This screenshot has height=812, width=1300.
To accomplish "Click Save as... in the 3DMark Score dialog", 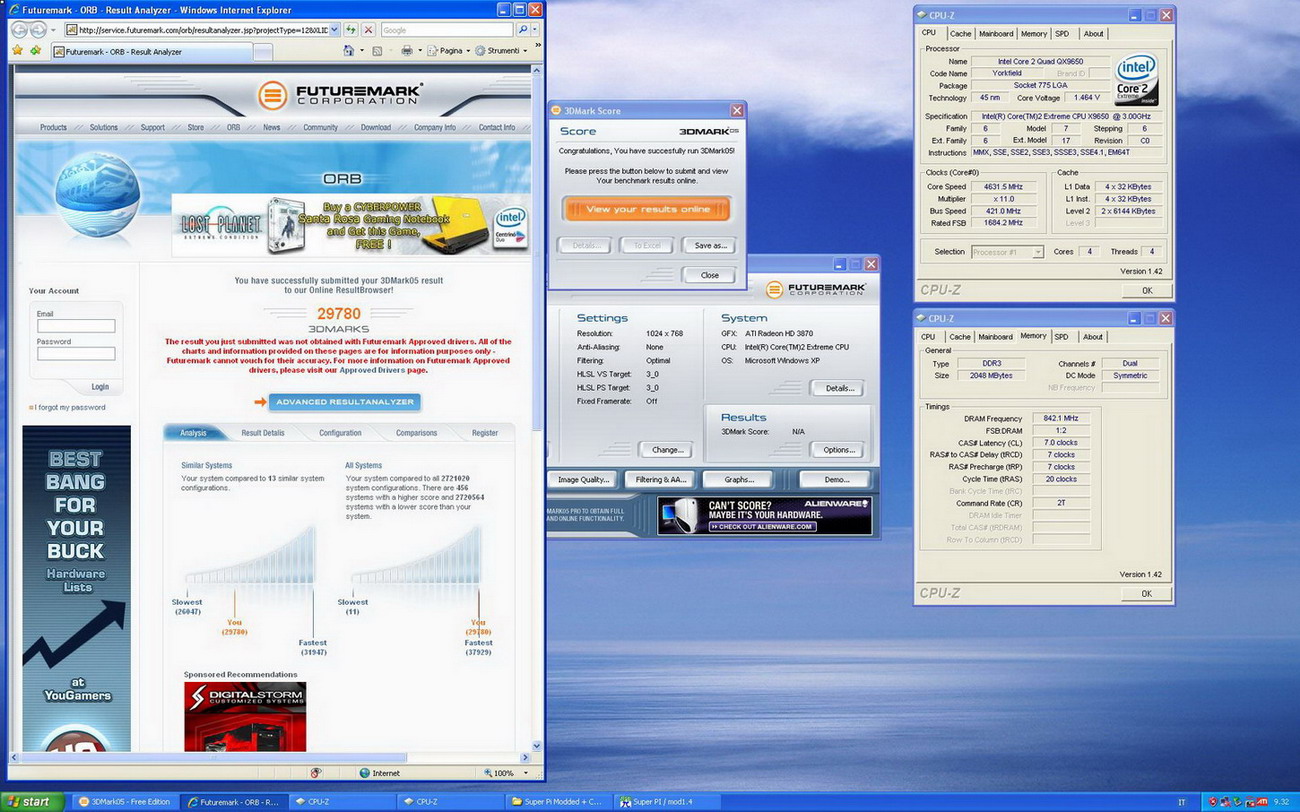I will pos(710,245).
